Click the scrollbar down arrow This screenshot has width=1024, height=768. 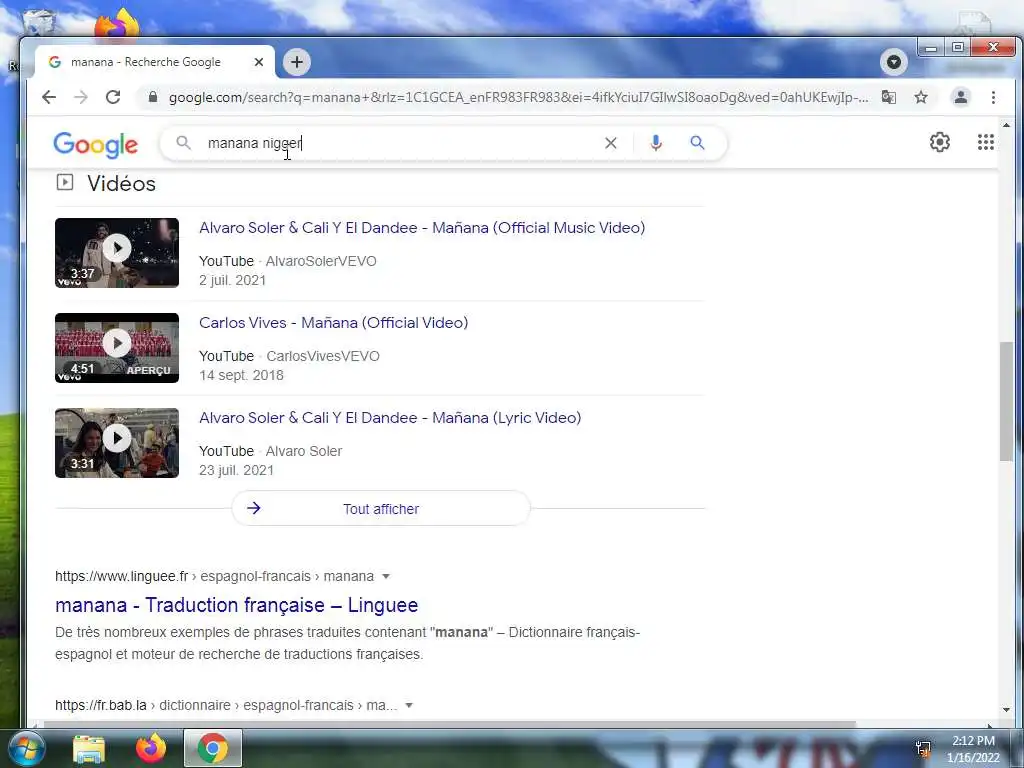[x=1006, y=710]
